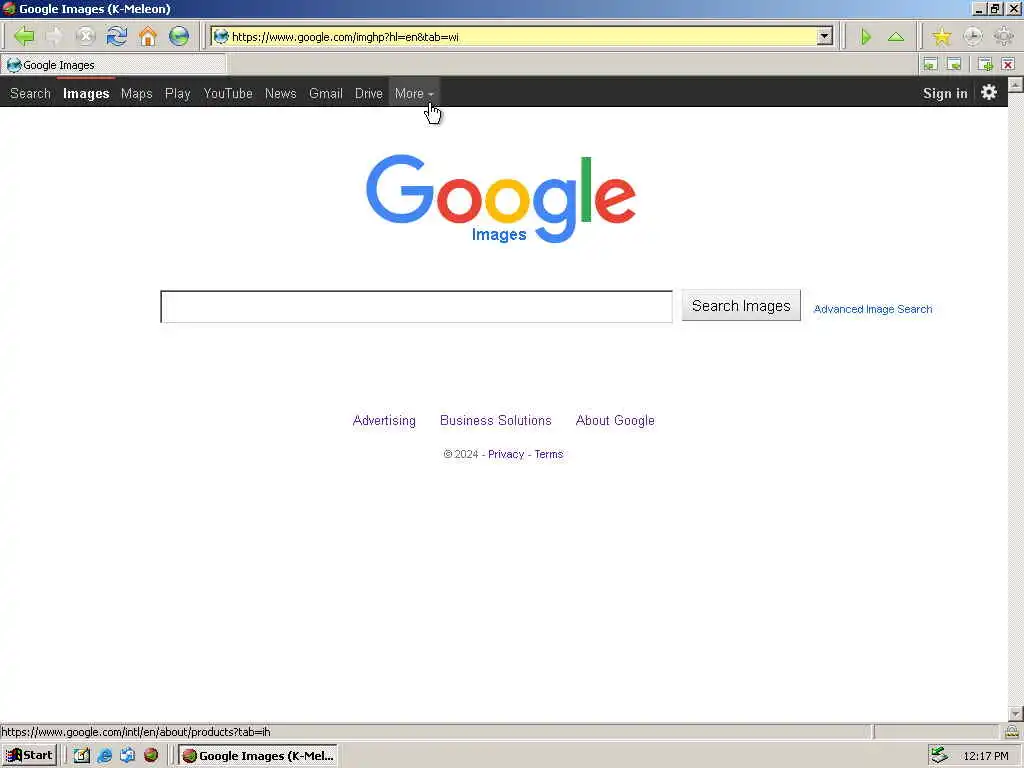Open the URL bar dropdown arrow
This screenshot has width=1024, height=768.
click(825, 37)
